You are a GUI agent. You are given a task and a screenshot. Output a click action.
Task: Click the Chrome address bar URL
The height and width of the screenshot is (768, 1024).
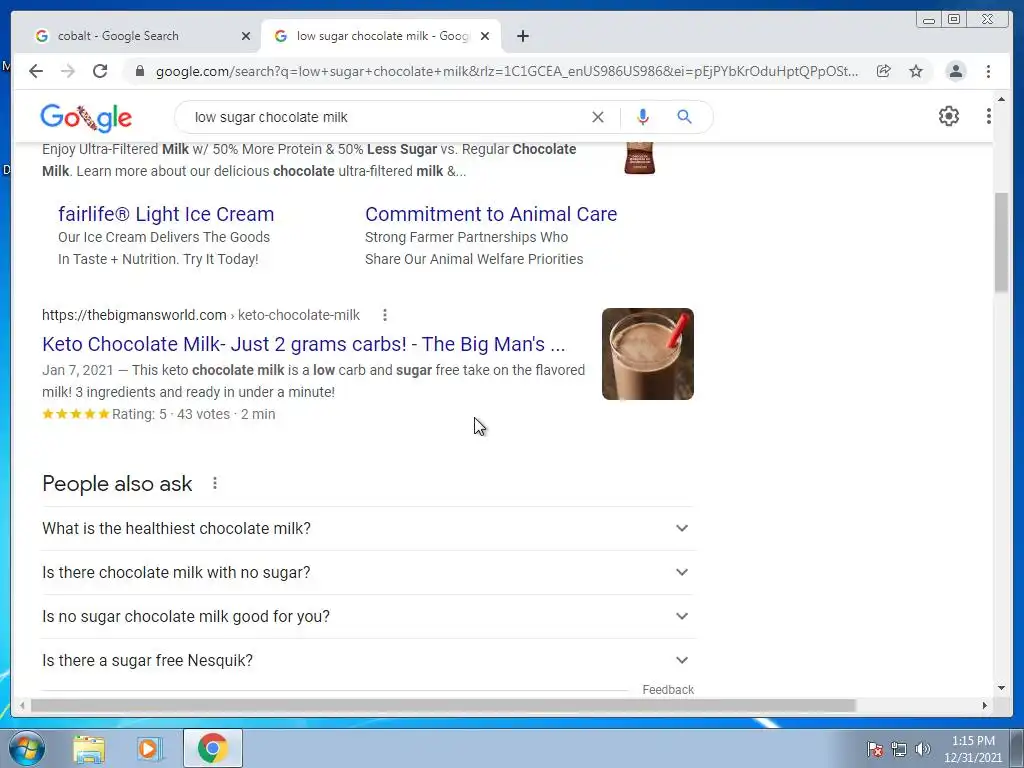pyautogui.click(x=507, y=71)
